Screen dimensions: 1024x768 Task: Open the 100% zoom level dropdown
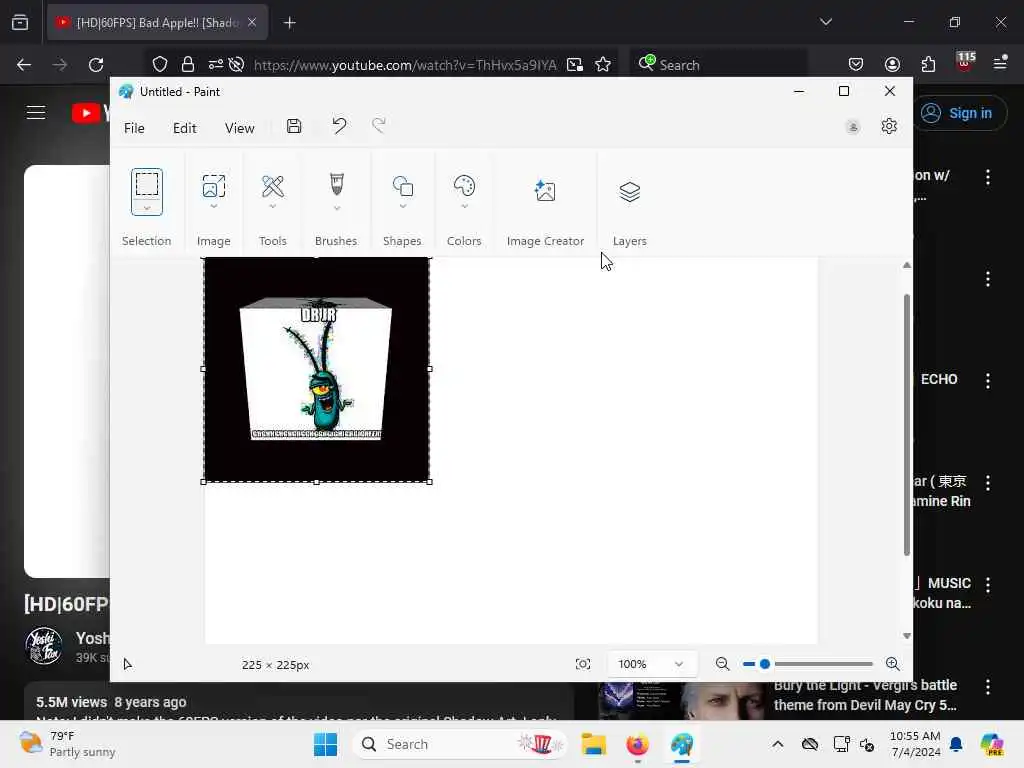tap(652, 664)
